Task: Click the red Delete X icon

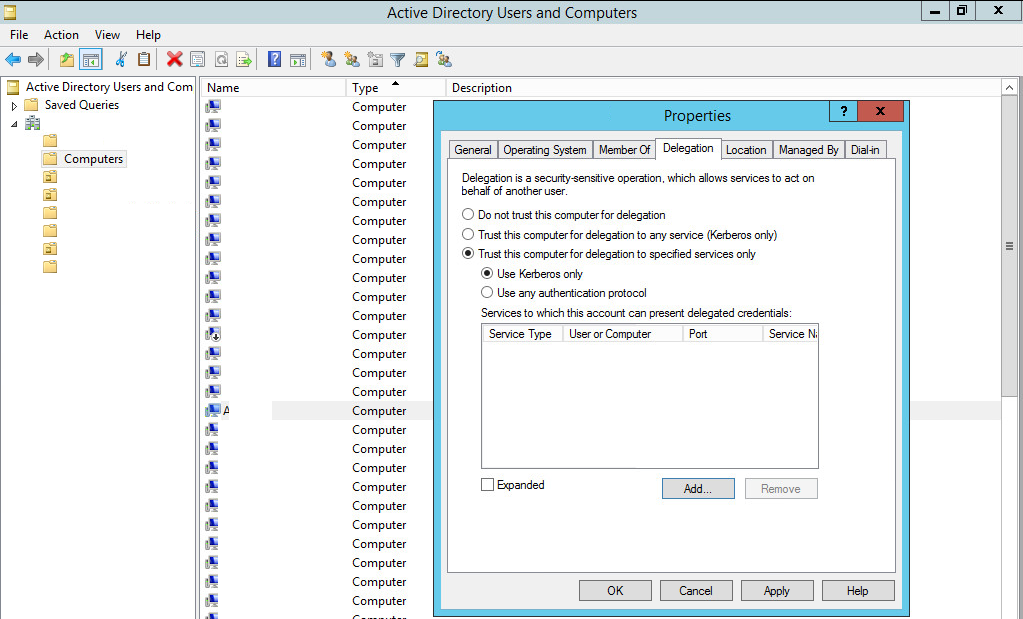Action: [174, 60]
